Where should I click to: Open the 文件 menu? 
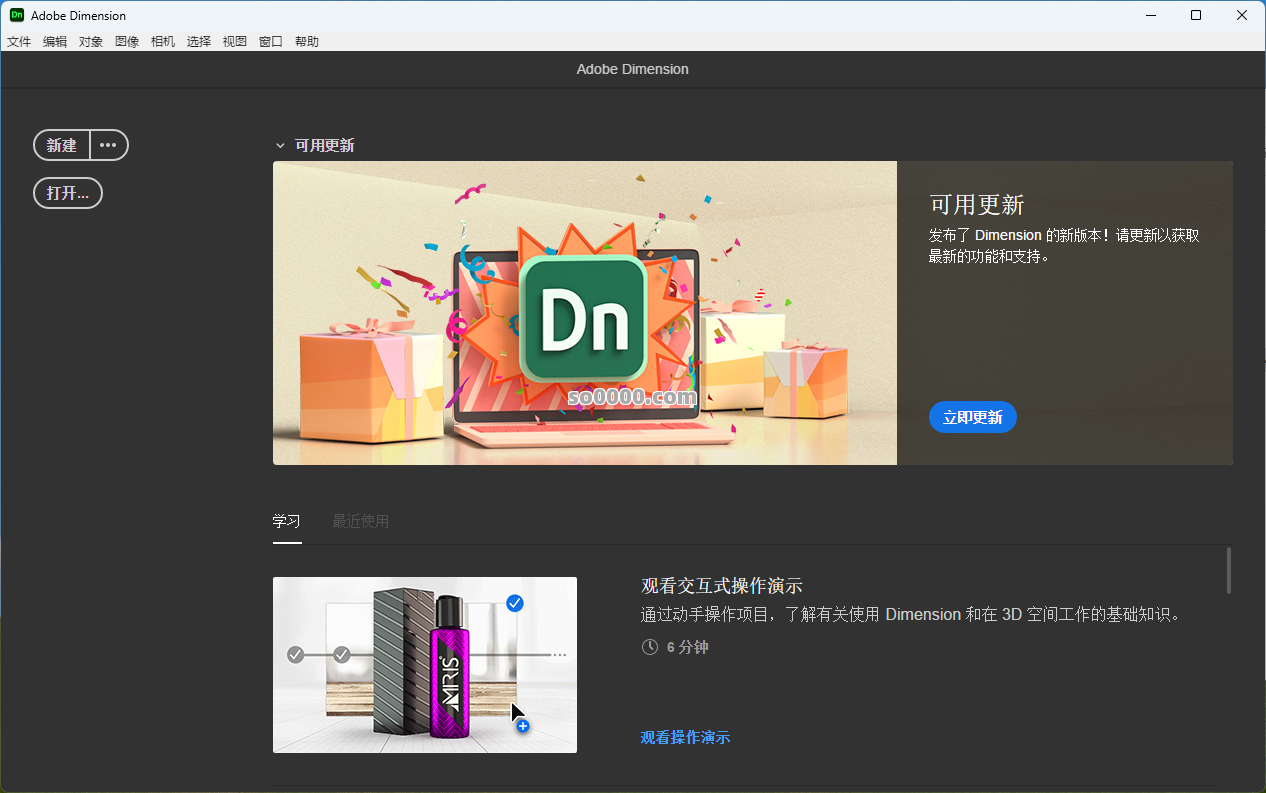click(x=18, y=41)
